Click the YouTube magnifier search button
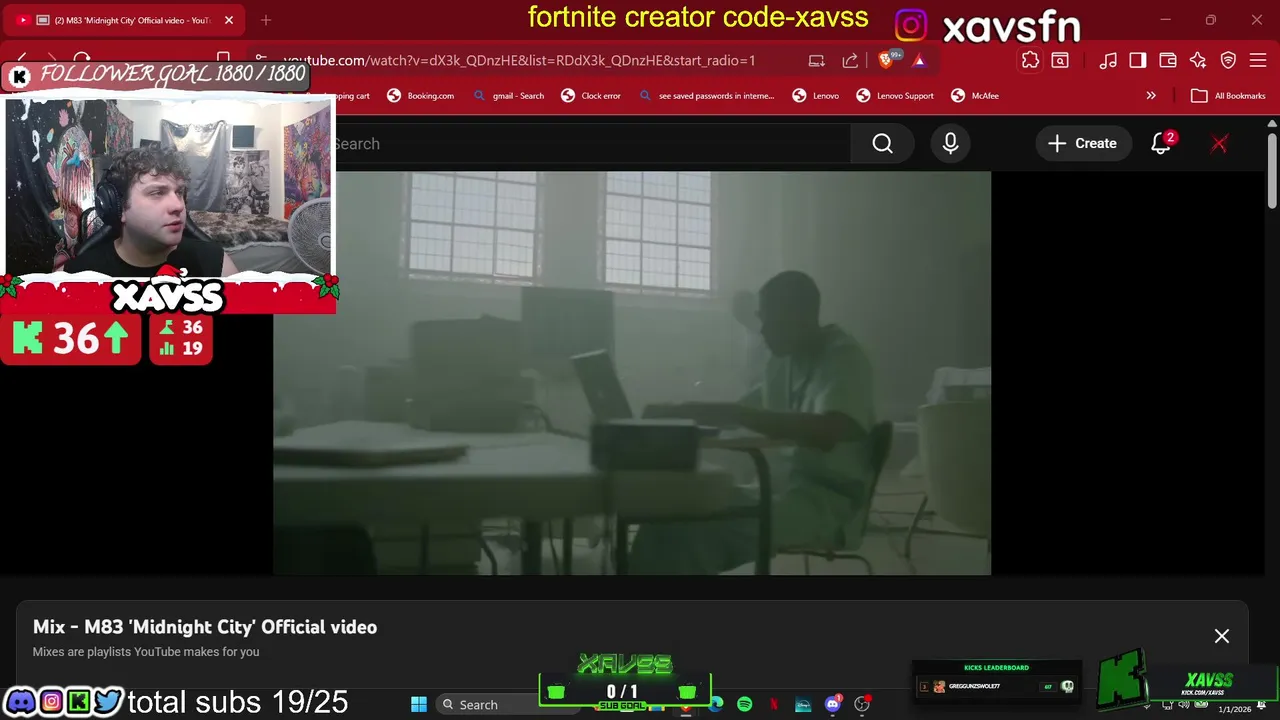This screenshot has width=1280, height=720. pyautogui.click(x=882, y=144)
